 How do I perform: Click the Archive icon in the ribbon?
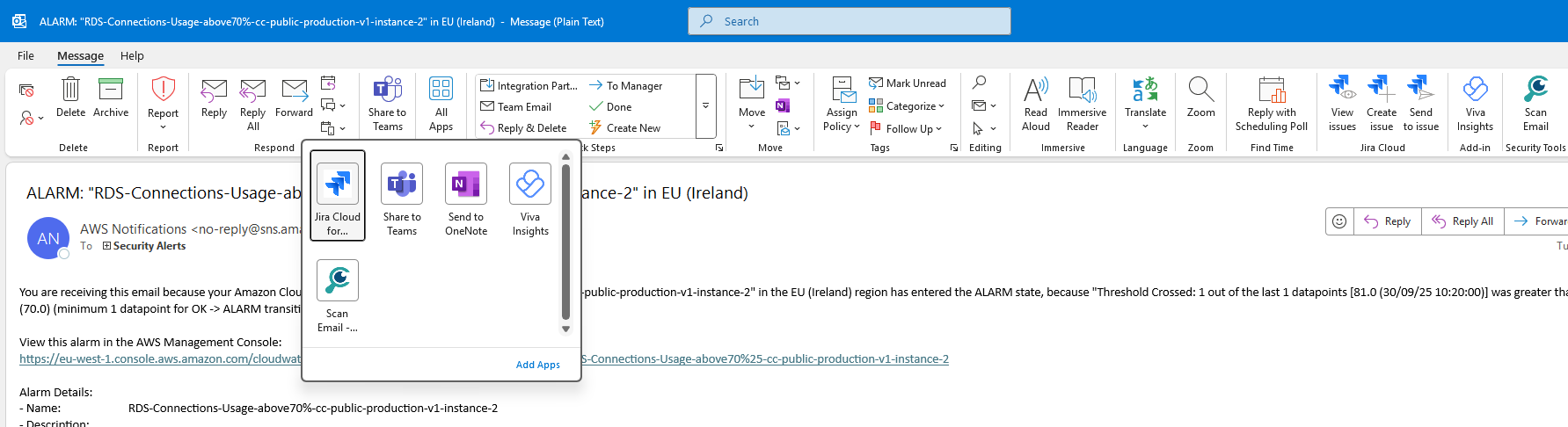pyautogui.click(x=111, y=97)
